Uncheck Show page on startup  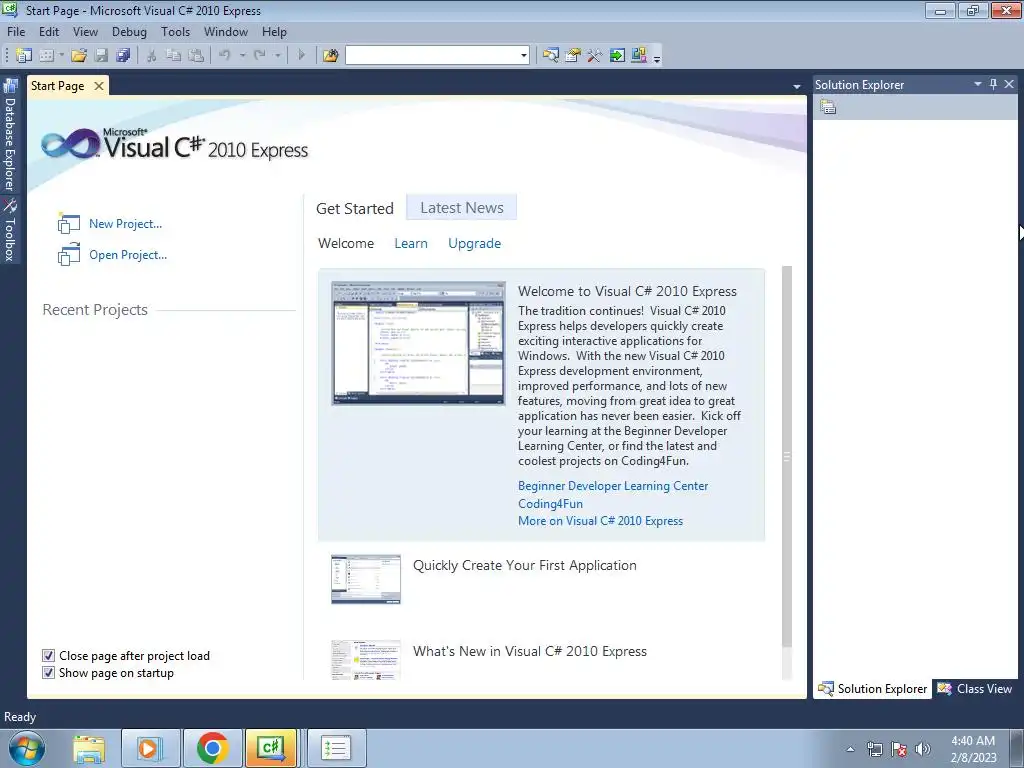[x=48, y=673]
